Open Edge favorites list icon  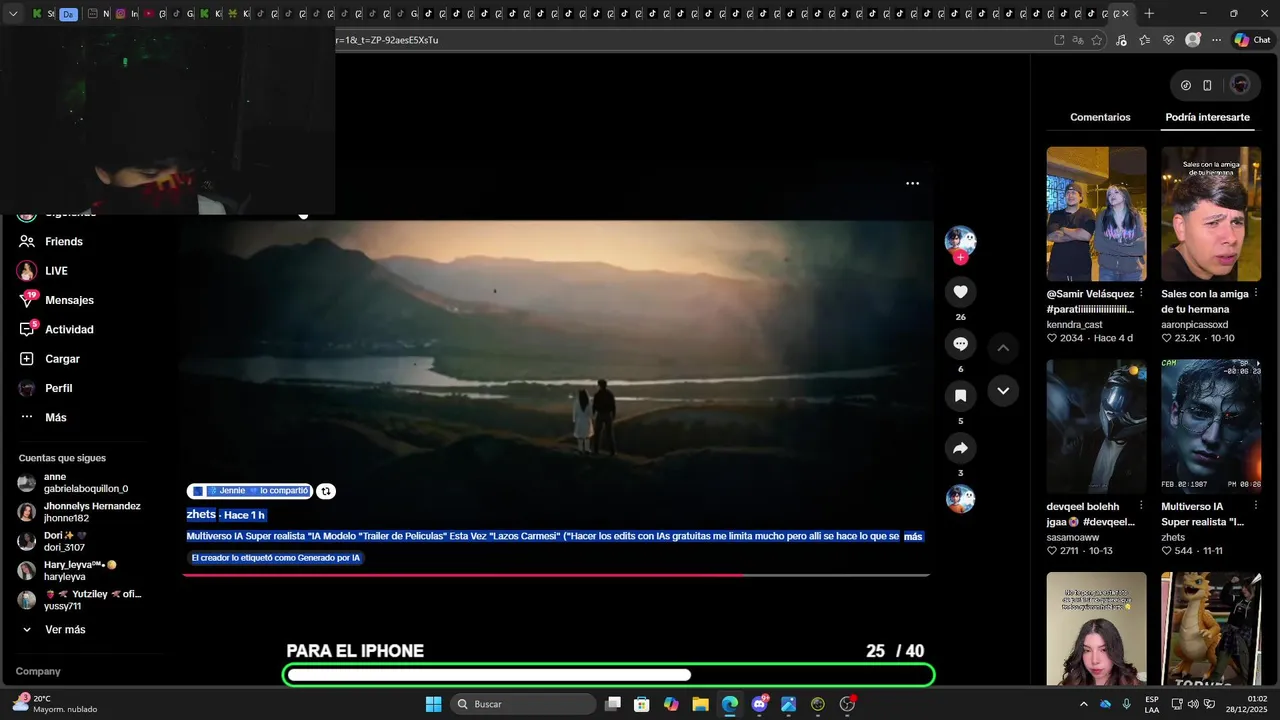tap(1144, 40)
